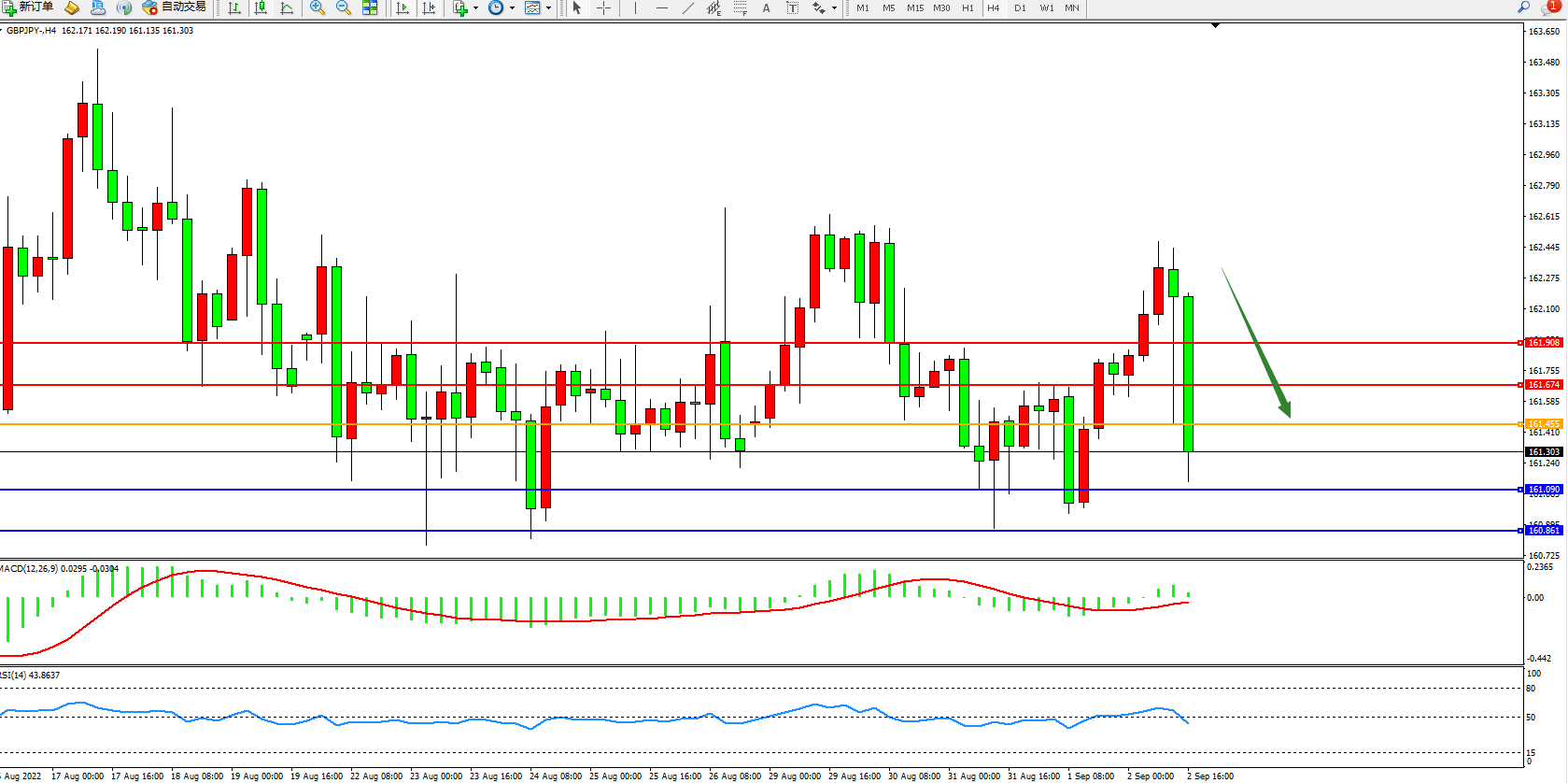Toggle the chart shift option

point(429,7)
